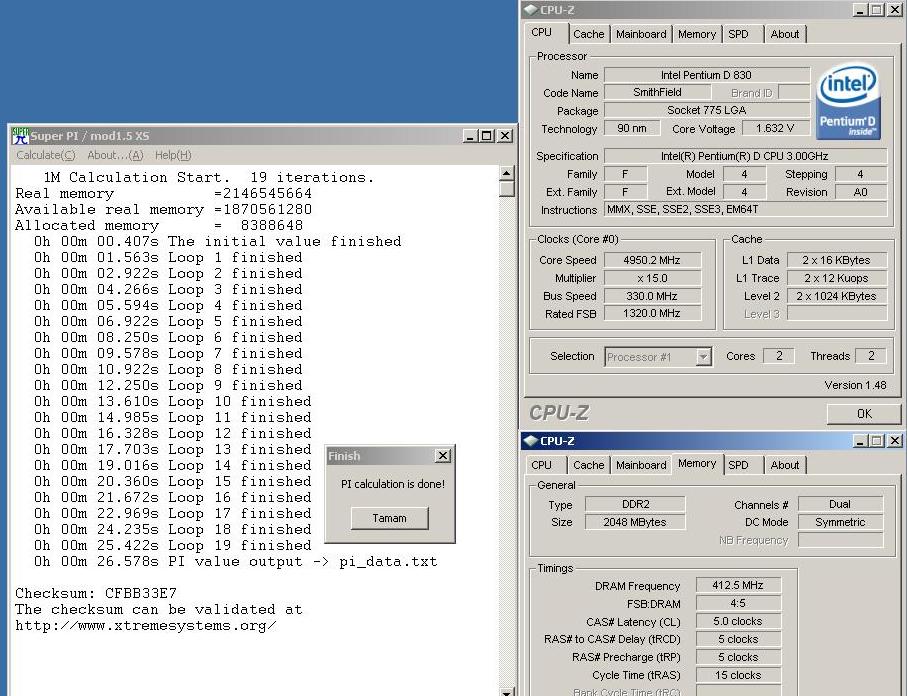
Task: Click the DRAM Frequency value 412.5 MHz
Action: pos(738,585)
